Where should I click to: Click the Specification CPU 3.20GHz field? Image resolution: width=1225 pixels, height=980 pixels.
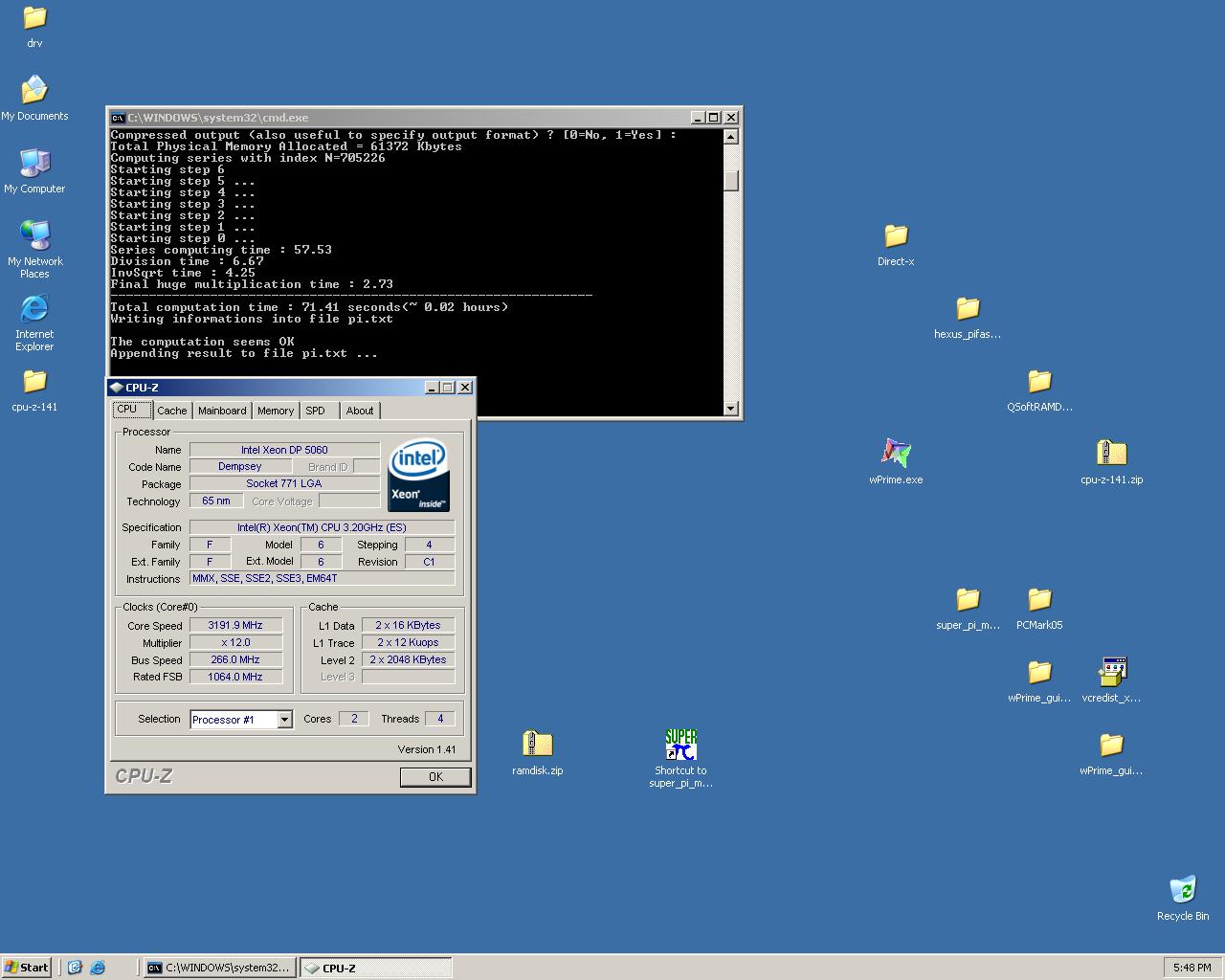click(x=322, y=527)
